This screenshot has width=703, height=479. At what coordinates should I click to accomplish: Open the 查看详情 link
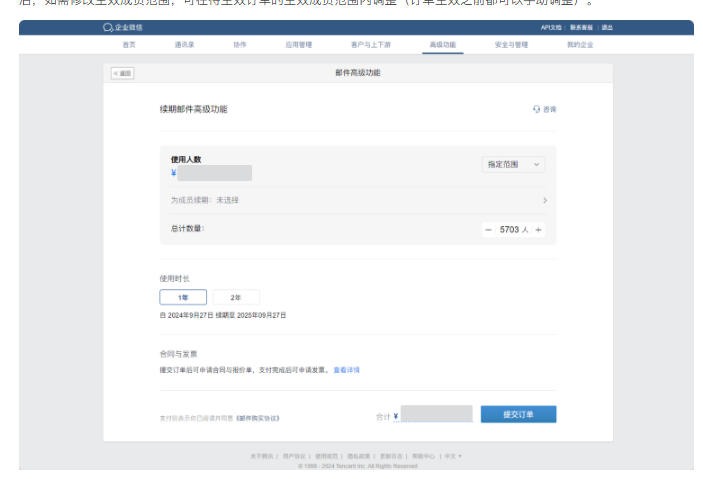[347, 370]
